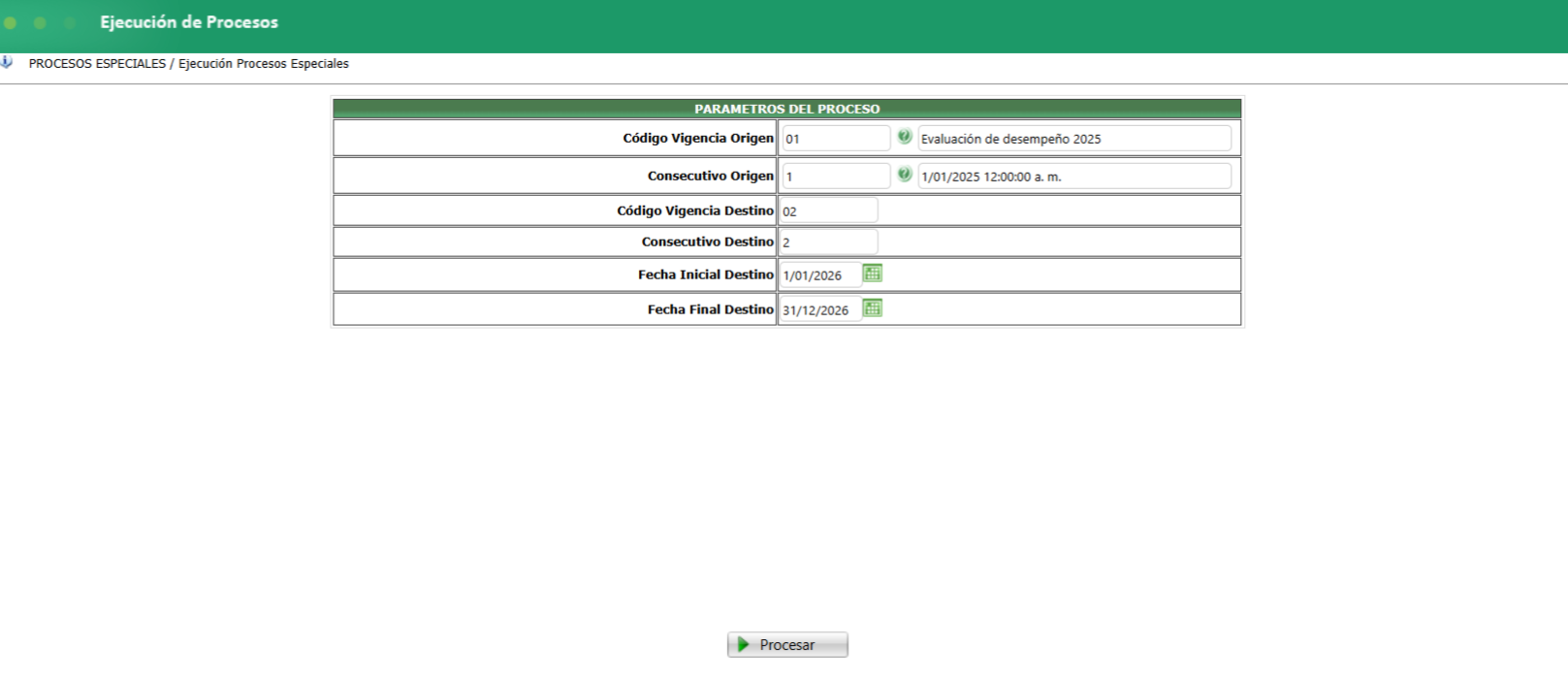Click the breadcrumb text 'PROCESOS ESPECIALES / Ejecución Procesos Especiales'

pyautogui.click(x=189, y=63)
